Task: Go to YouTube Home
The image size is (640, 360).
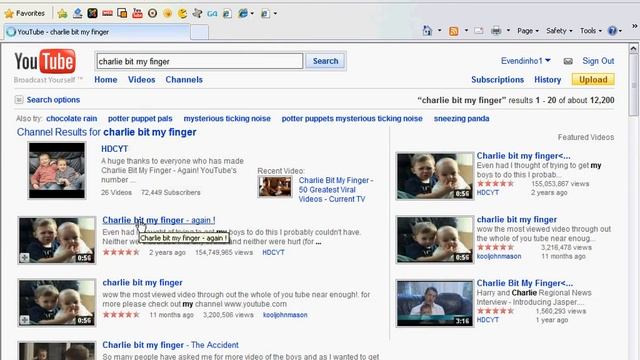Action: [x=106, y=80]
